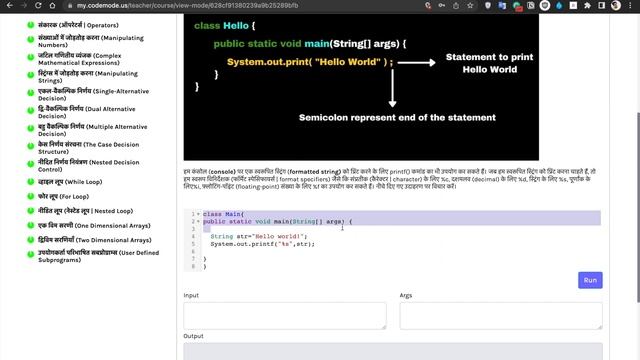Open the browser home icon

click(x=52, y=5)
